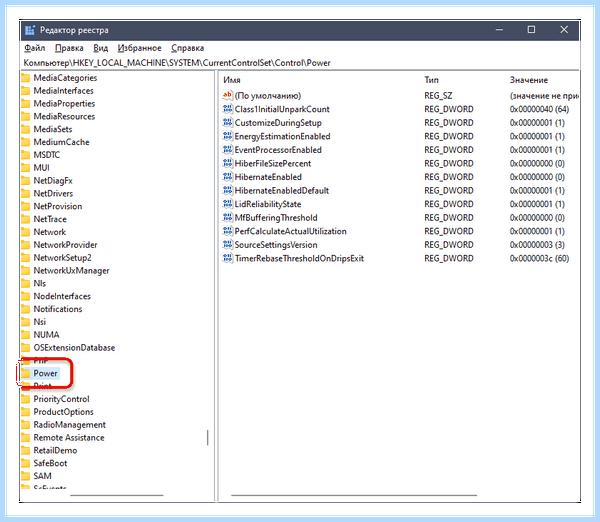The image size is (600, 522).
Task: Select the NodeInterfaces key
Action: (62, 296)
